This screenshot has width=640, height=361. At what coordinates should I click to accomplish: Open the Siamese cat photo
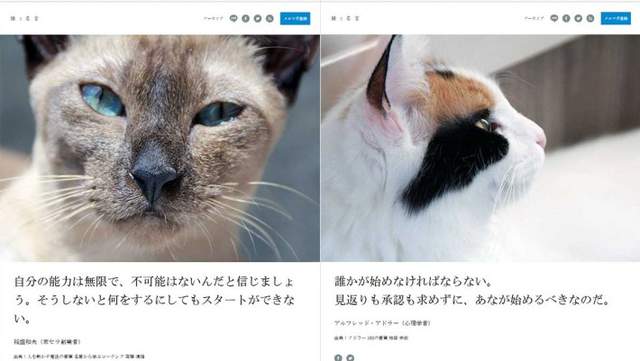click(x=160, y=148)
